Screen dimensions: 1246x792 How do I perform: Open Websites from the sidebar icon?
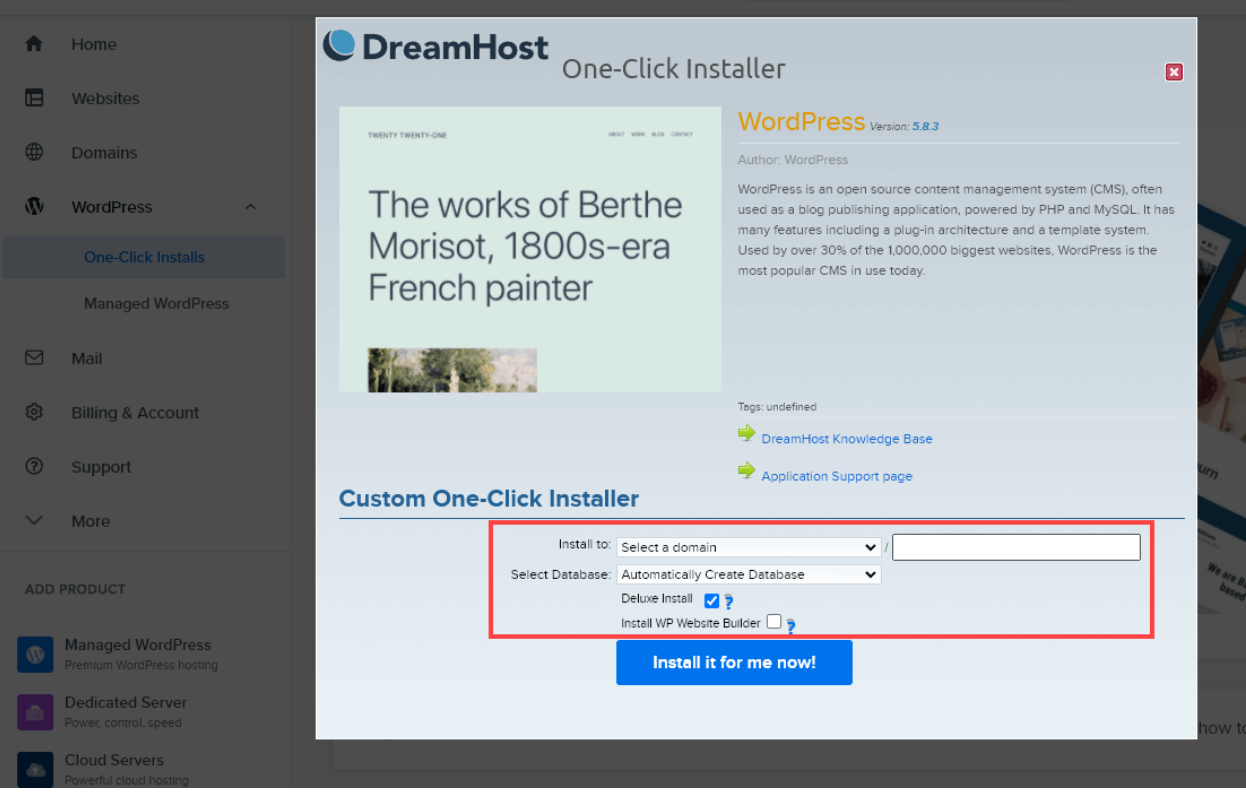(34, 98)
